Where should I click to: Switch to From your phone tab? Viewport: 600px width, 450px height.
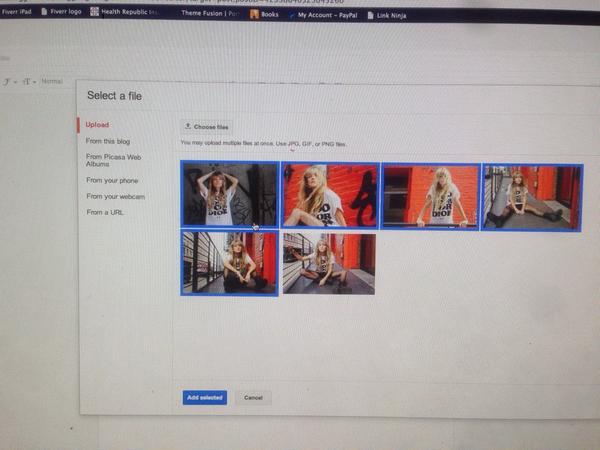[x=112, y=180]
